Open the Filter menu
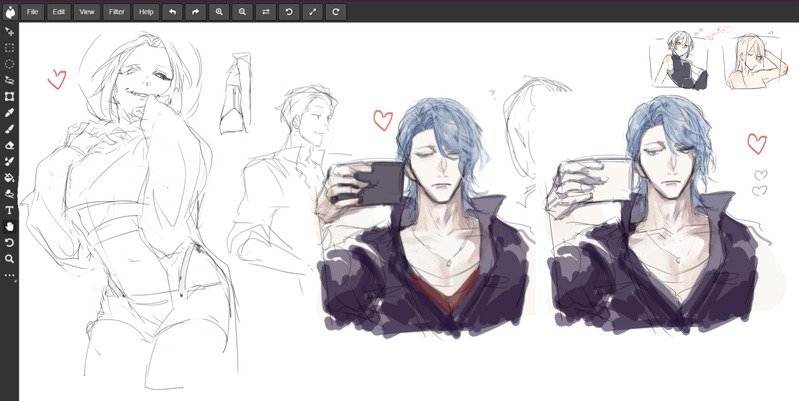This screenshot has width=799, height=401. [x=117, y=12]
